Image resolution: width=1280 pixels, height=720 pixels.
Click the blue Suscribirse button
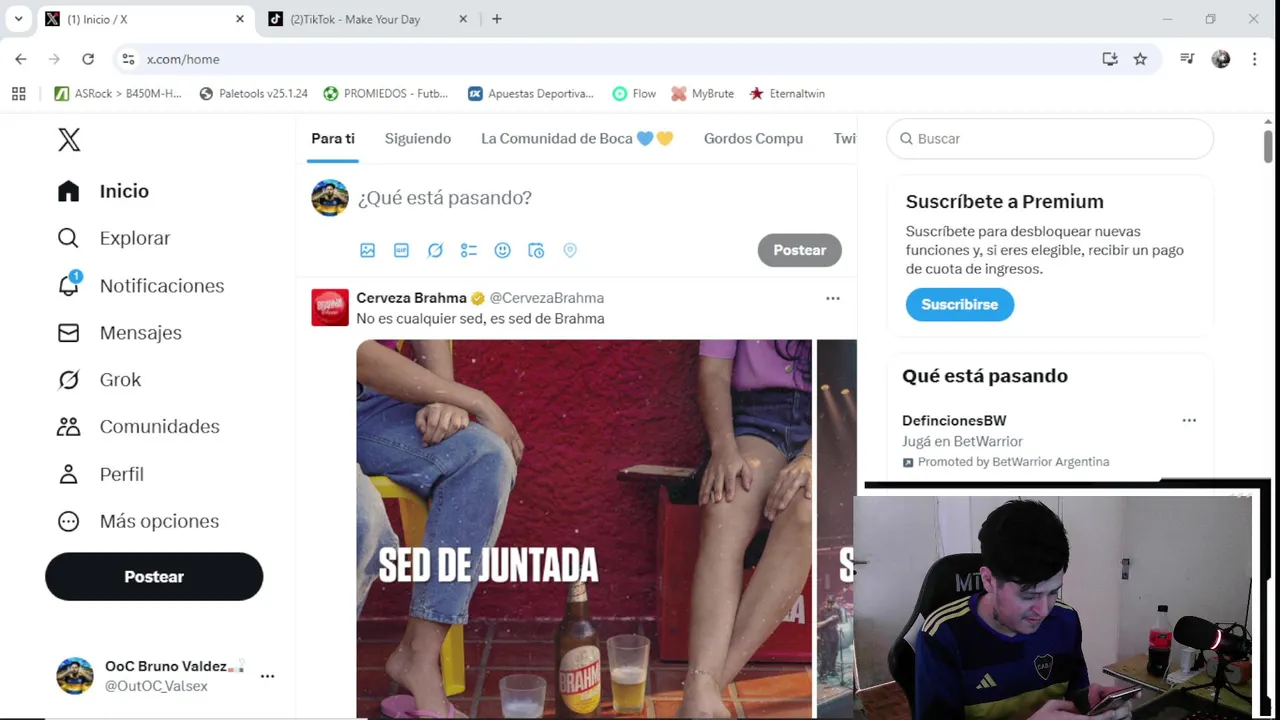point(960,304)
